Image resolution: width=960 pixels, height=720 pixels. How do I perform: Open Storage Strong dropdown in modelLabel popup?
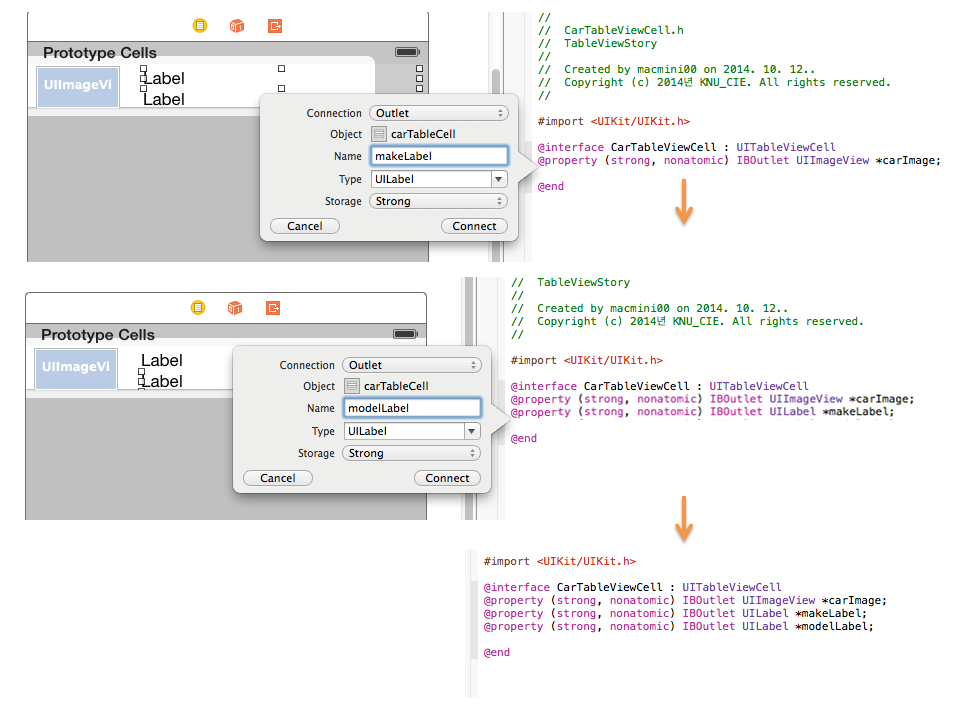(411, 453)
